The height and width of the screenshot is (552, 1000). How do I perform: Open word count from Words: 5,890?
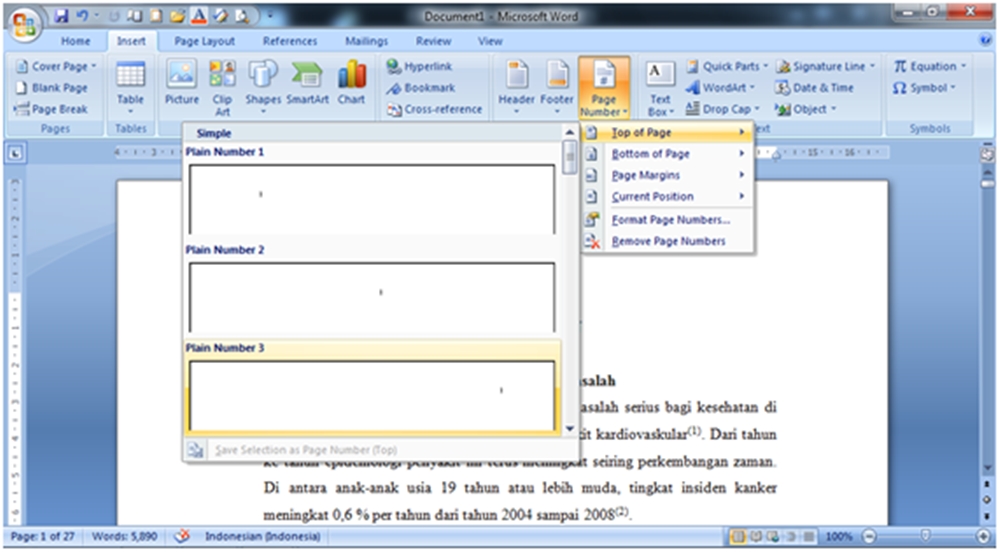[124, 537]
